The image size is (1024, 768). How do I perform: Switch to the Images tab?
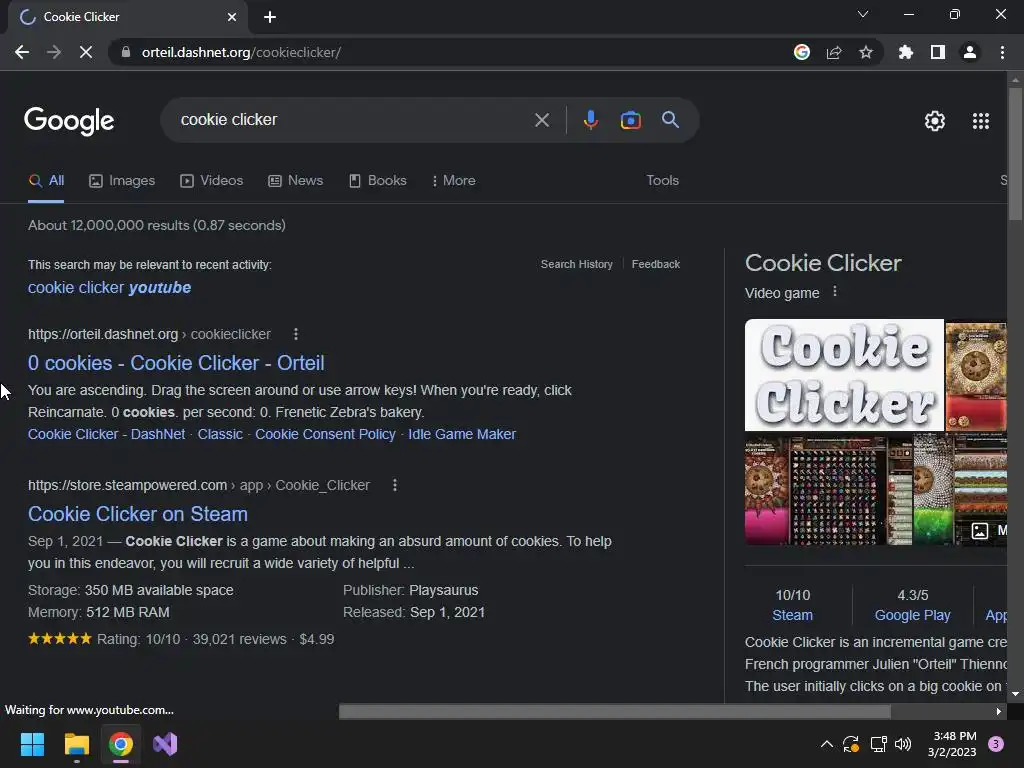(122, 181)
